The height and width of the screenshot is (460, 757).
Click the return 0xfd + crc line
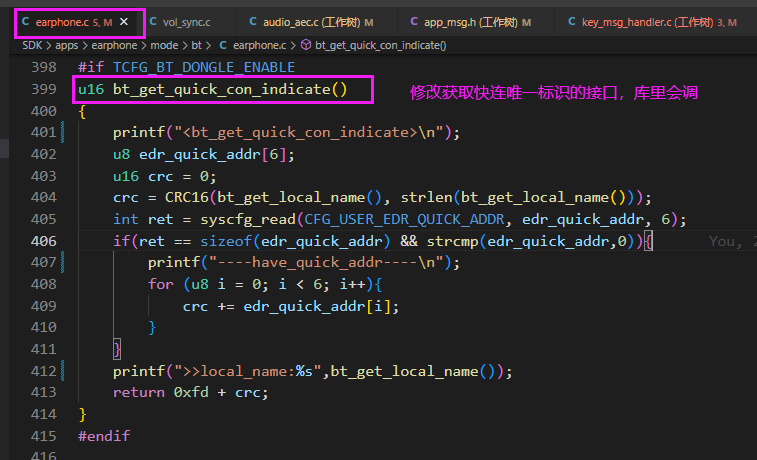(191, 392)
